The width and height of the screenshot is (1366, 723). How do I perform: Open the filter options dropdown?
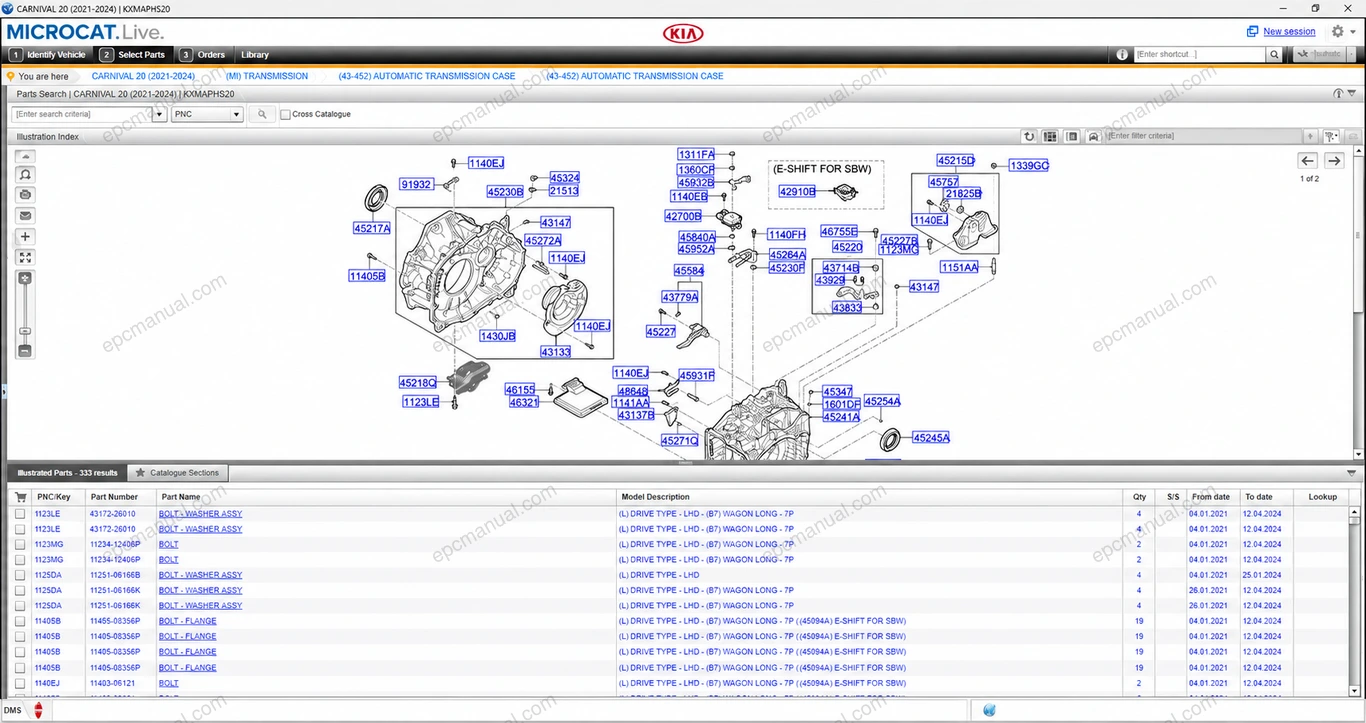(1331, 136)
